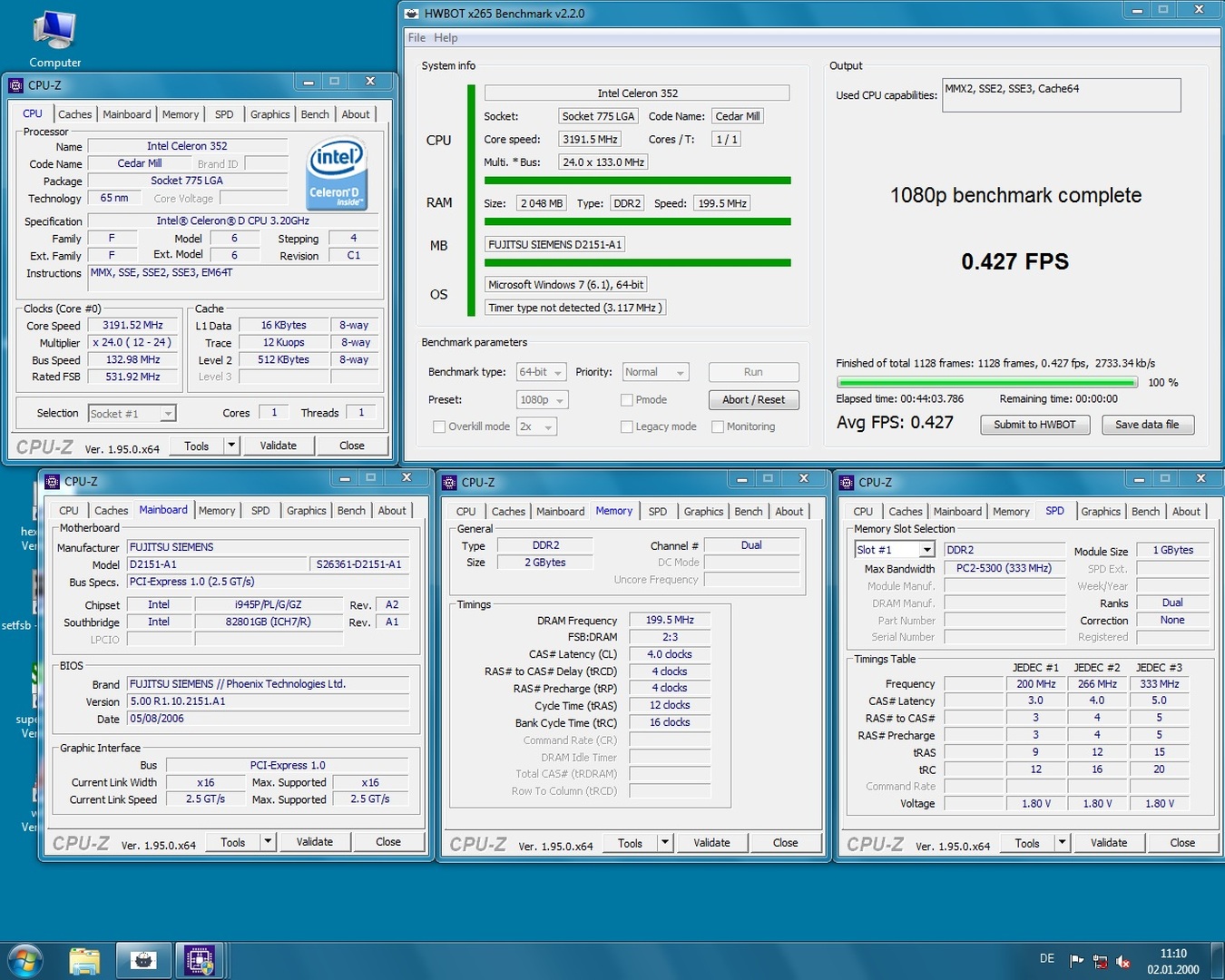The width and height of the screenshot is (1225, 980).
Task: Click Submit to HWBOT
Action: pyautogui.click(x=1034, y=425)
